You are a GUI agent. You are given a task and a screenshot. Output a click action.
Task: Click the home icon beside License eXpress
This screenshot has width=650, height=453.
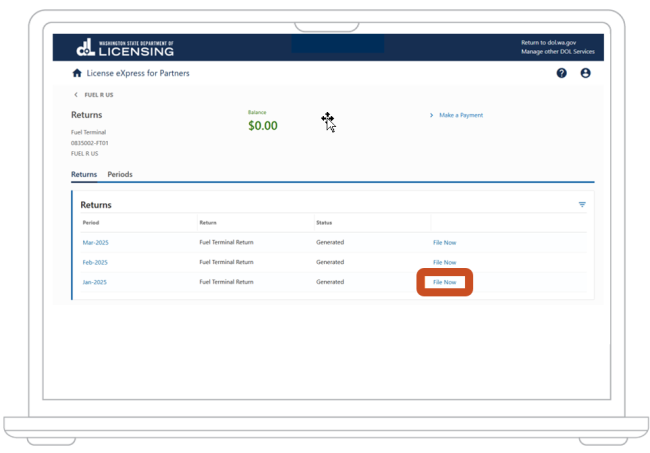point(77,73)
